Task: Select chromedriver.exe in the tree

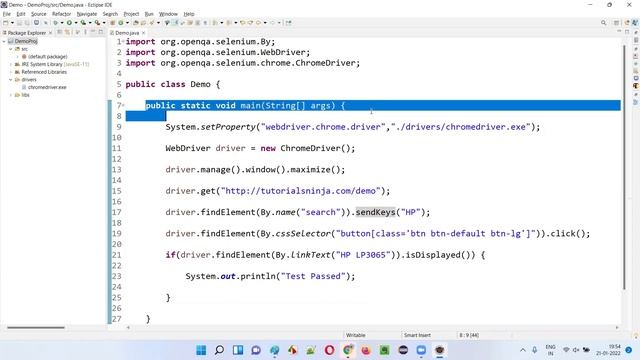Action: [47, 87]
